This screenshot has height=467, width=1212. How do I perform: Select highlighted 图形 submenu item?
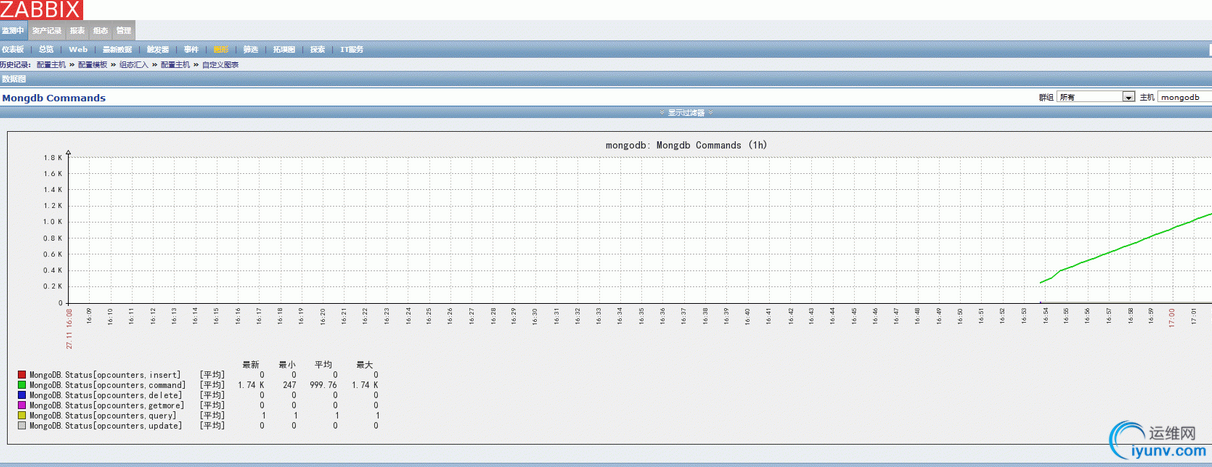tap(221, 49)
